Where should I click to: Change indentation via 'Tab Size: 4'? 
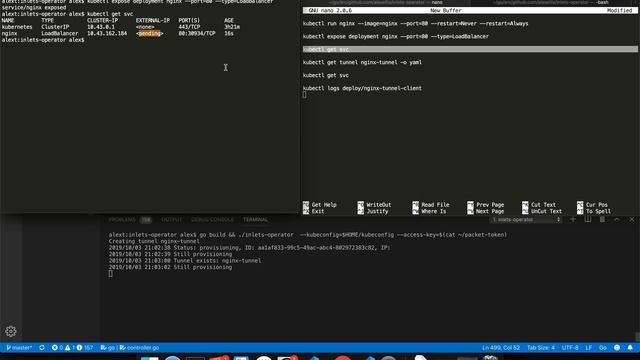click(x=541, y=348)
